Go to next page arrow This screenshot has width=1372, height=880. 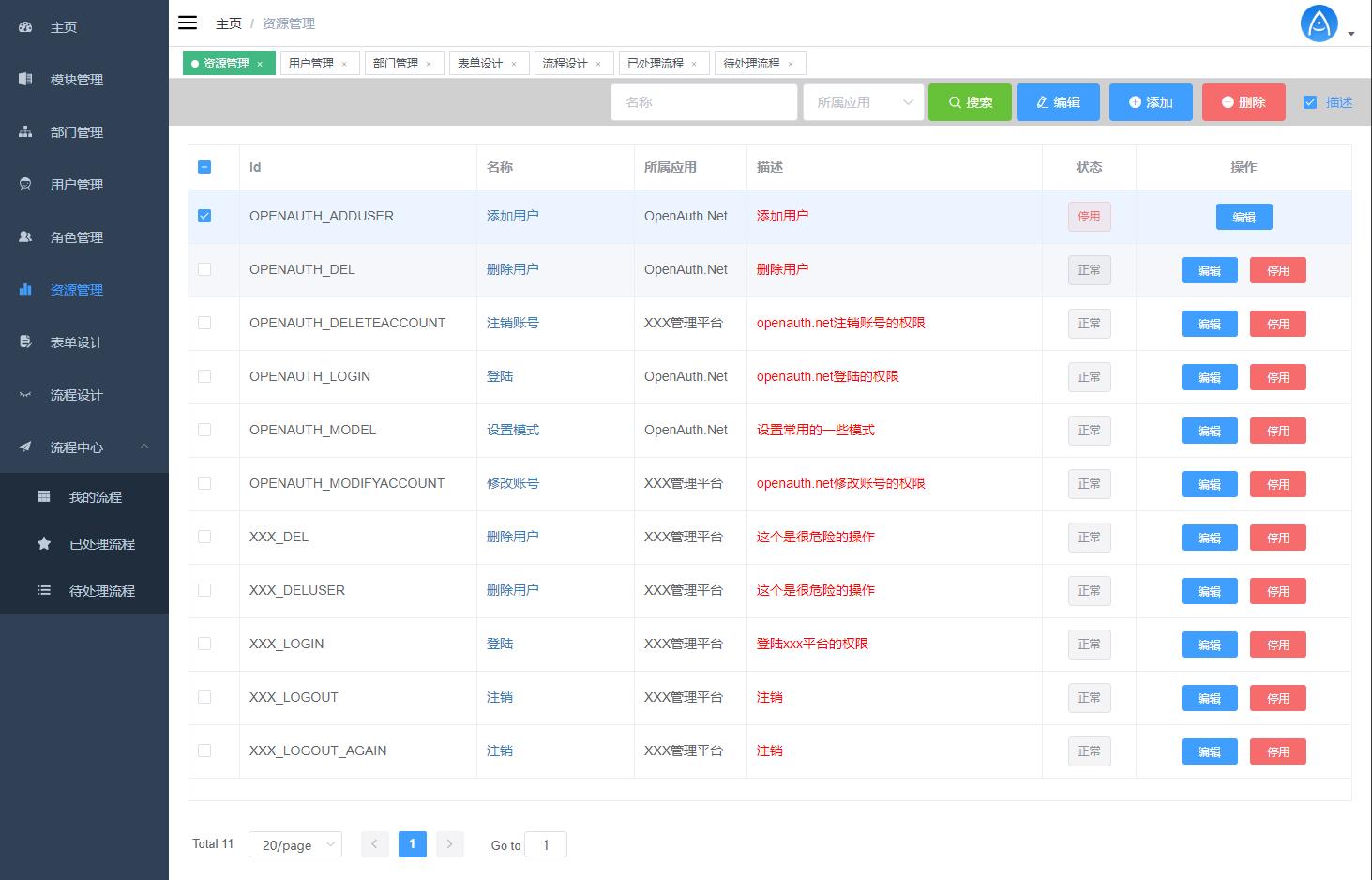tap(450, 844)
